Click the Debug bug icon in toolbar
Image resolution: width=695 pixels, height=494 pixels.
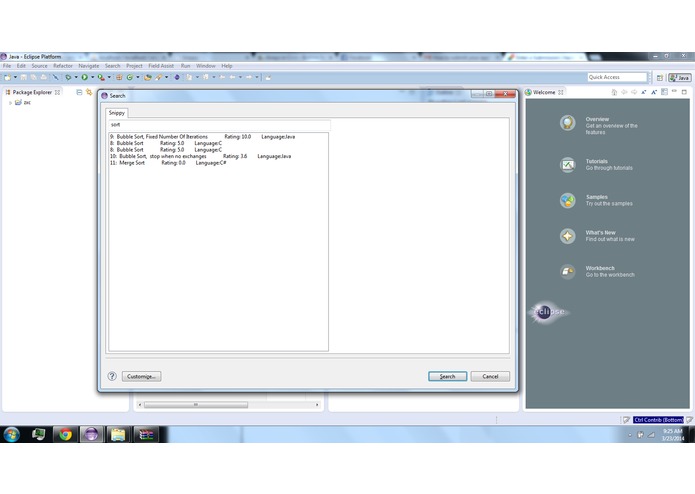point(68,77)
